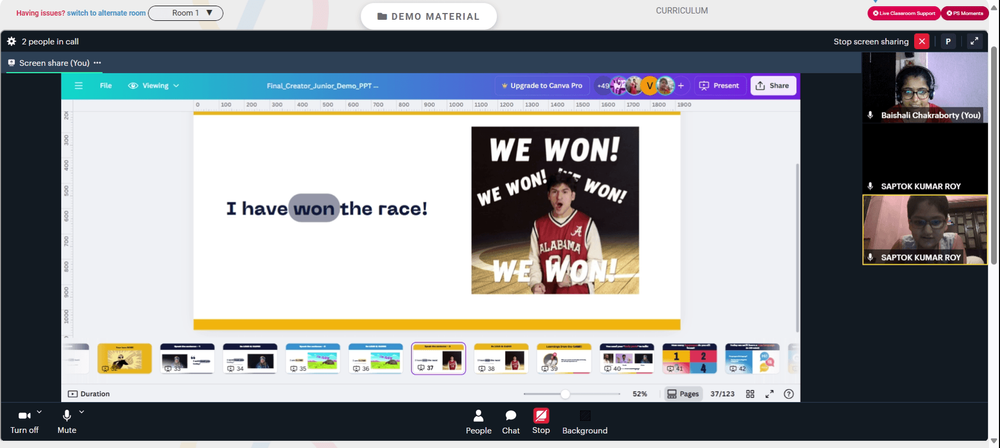The image size is (1000, 448).
Task: Enter Canva fullscreen mode icon
Action: (770, 394)
